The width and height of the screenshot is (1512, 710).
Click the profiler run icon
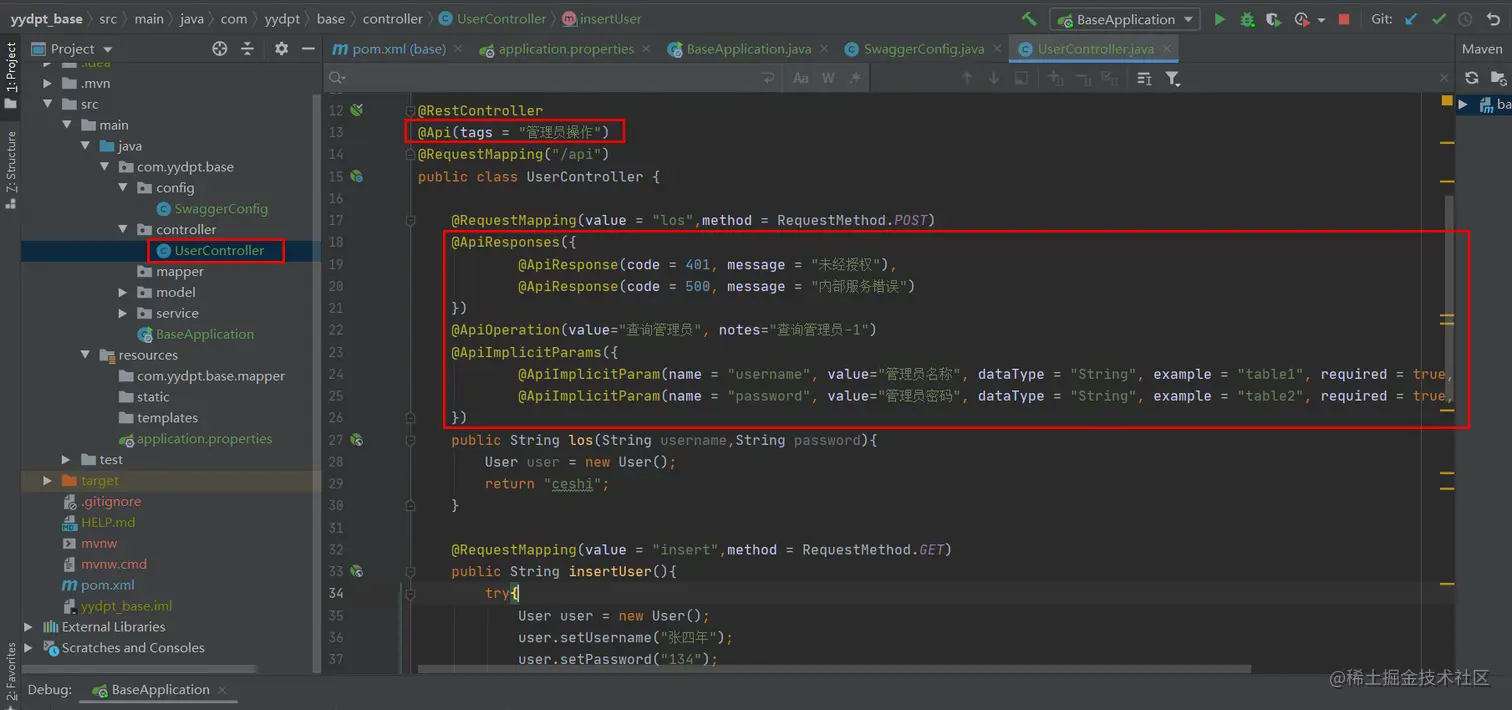click(1301, 19)
